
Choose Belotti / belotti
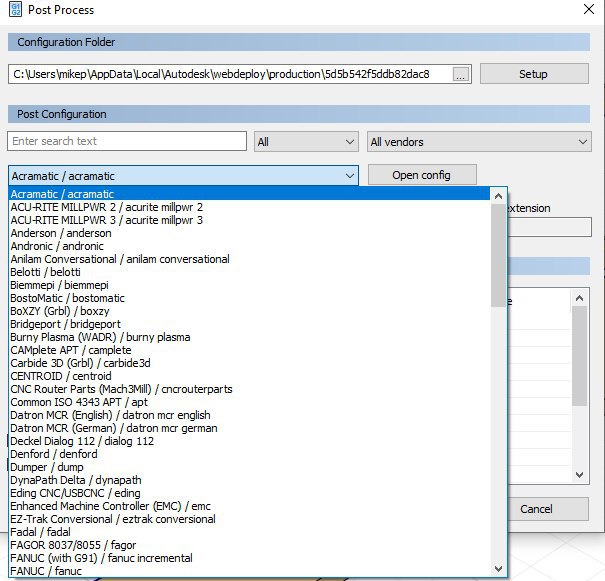[249, 272]
